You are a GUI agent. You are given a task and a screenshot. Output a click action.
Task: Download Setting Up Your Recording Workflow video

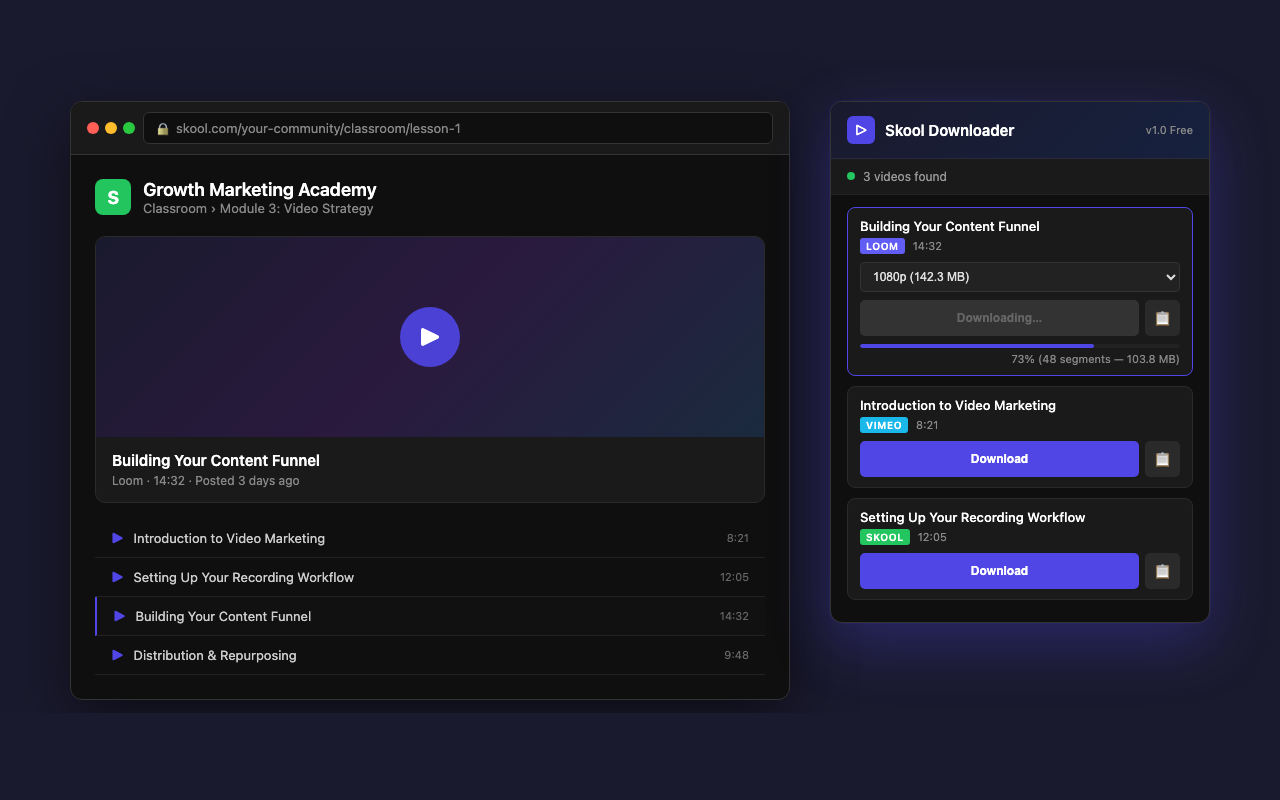999,571
